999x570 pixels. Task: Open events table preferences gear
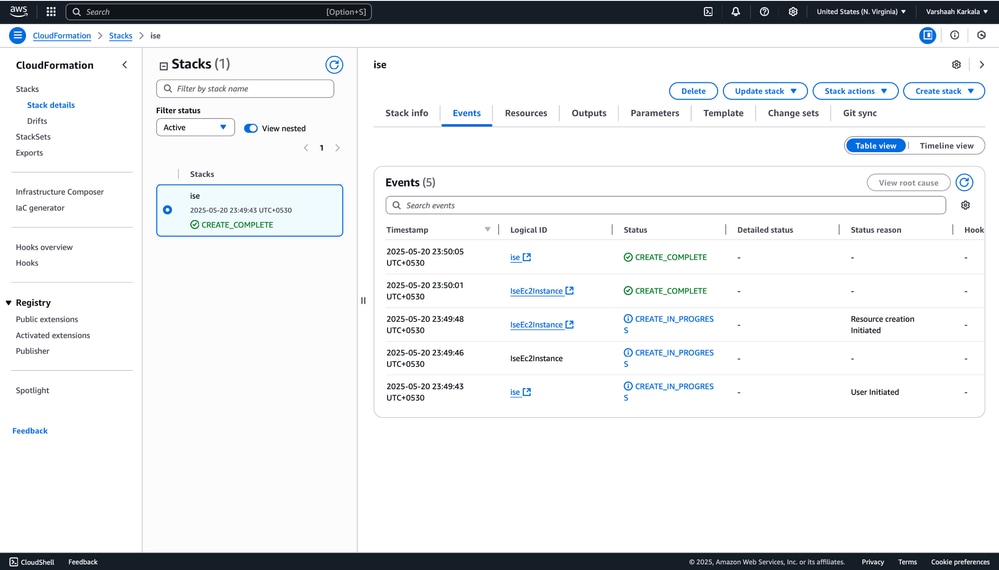coord(965,205)
